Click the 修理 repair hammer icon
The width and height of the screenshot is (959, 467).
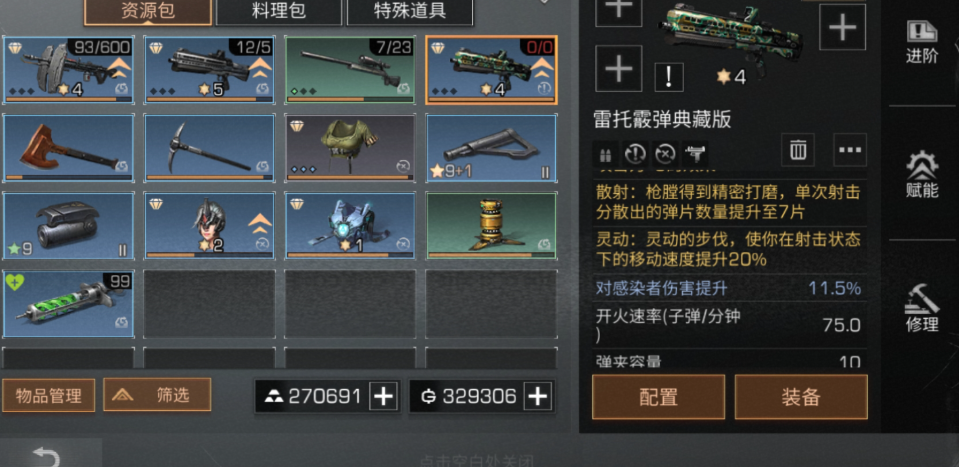tap(922, 307)
